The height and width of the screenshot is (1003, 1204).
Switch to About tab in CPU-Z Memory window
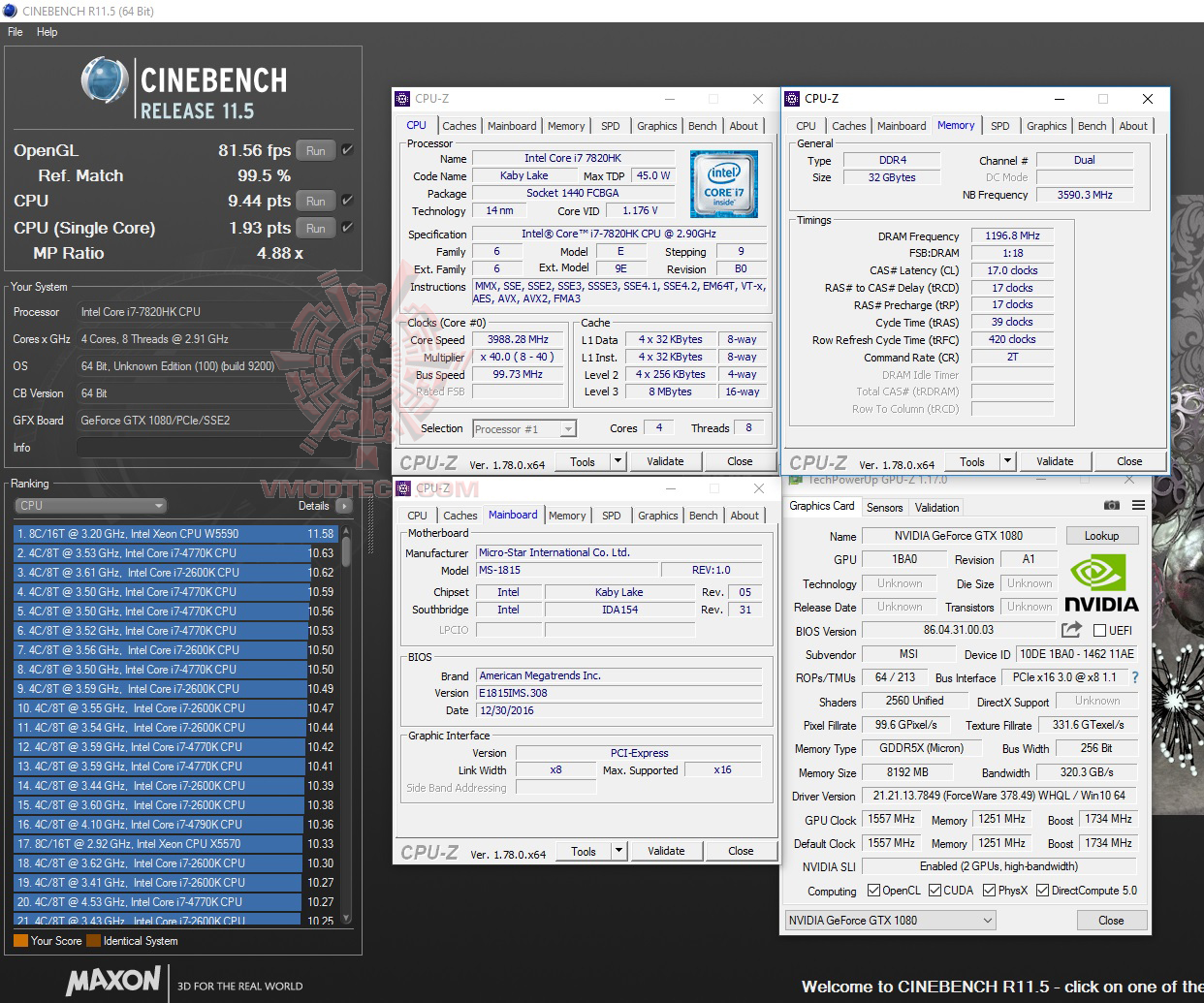click(1132, 126)
